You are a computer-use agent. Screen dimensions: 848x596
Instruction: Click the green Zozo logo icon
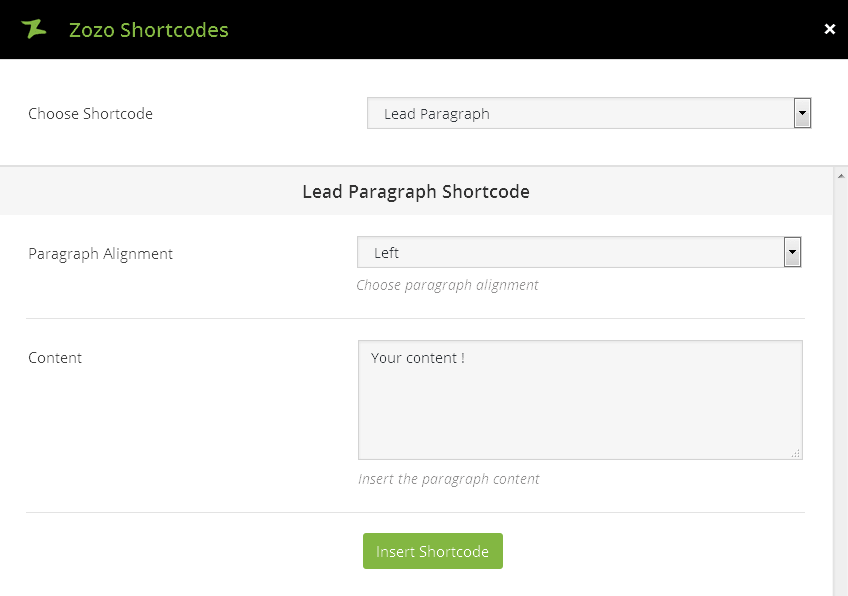pyautogui.click(x=34, y=29)
